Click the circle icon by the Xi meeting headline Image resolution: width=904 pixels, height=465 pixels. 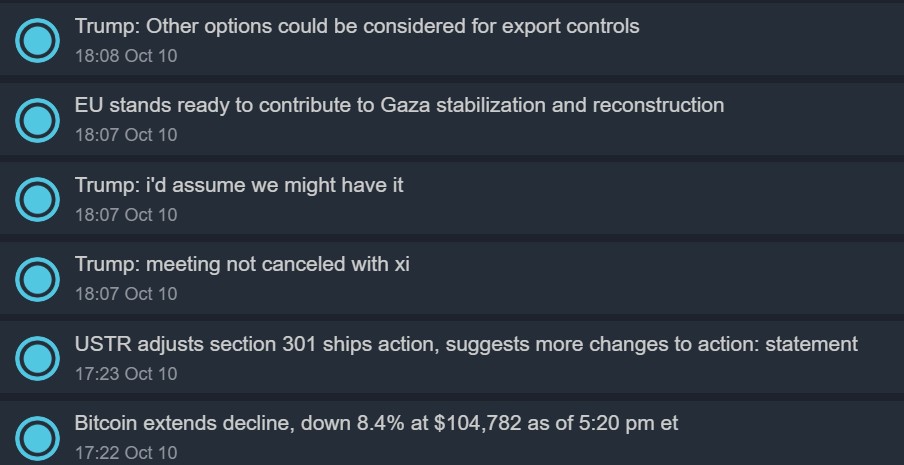(x=38, y=279)
